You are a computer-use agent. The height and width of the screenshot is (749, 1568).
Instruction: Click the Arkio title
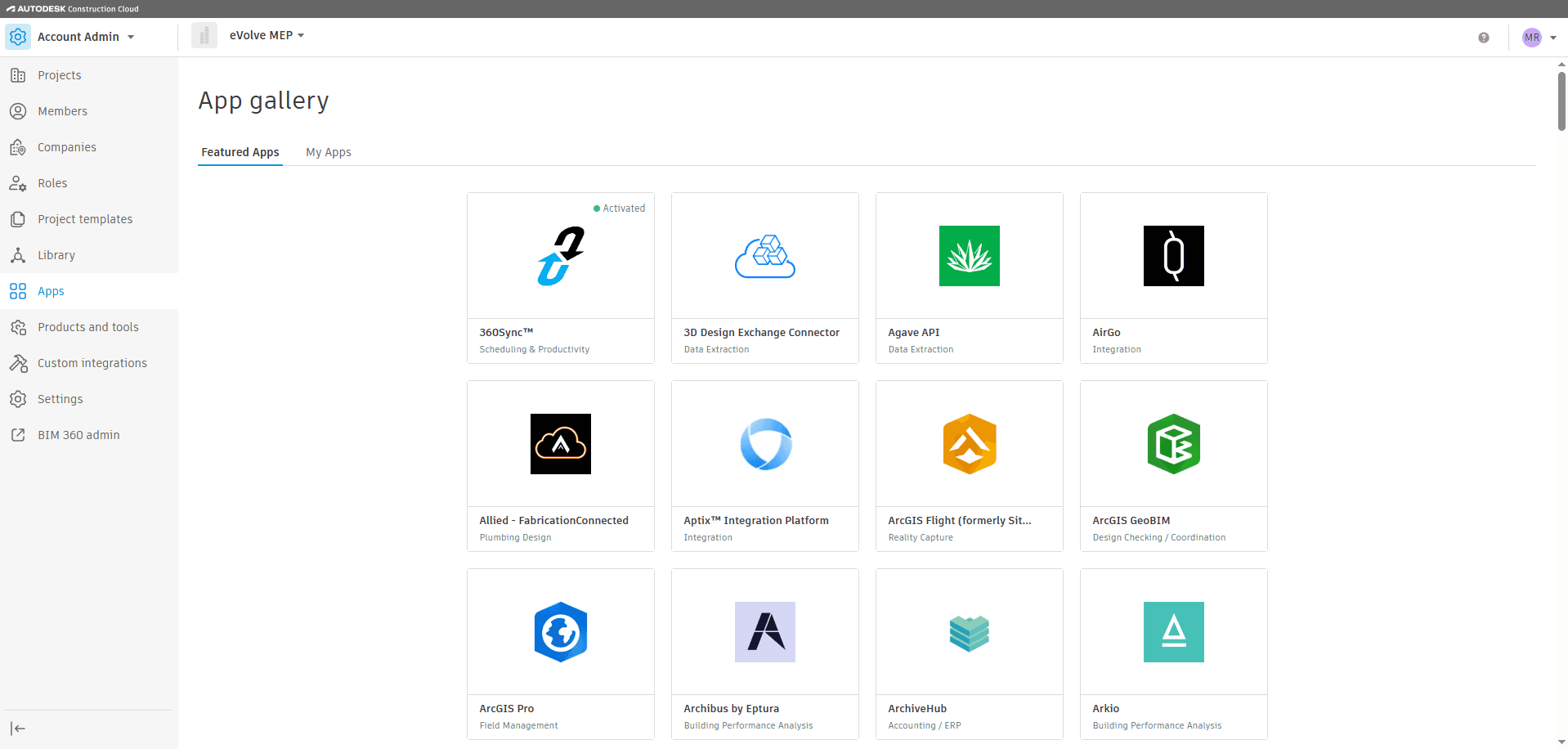(1106, 709)
